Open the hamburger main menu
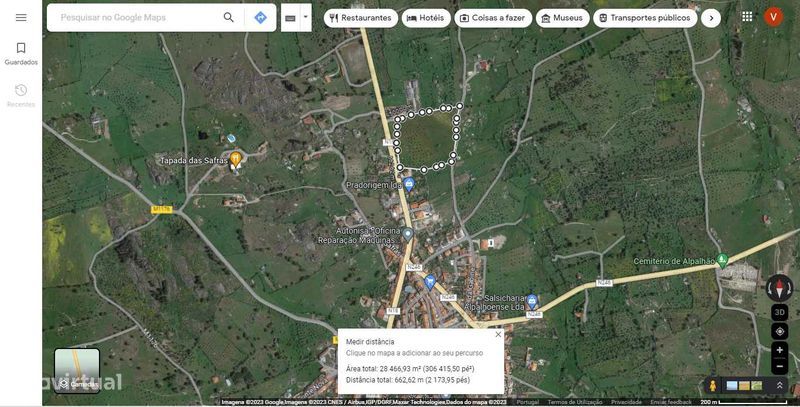 click(x=21, y=18)
